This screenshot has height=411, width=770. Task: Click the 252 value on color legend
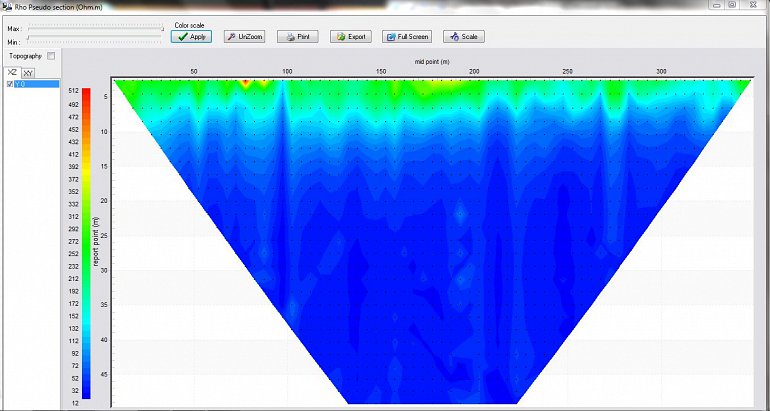(74, 254)
